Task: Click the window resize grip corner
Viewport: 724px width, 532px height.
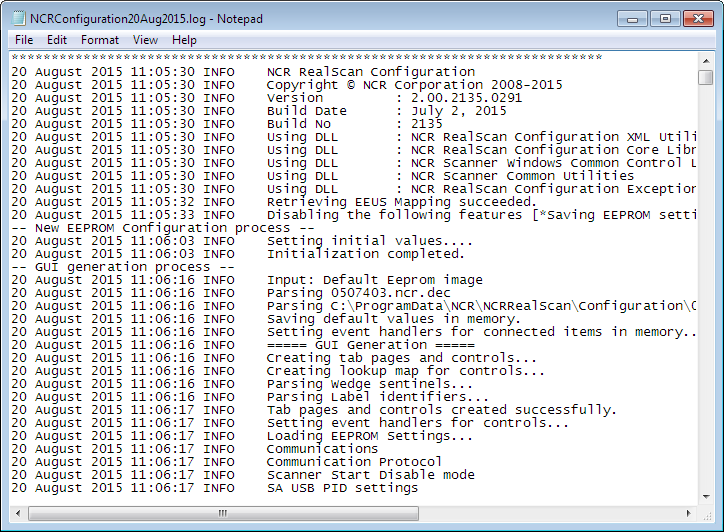Action: coord(706,515)
